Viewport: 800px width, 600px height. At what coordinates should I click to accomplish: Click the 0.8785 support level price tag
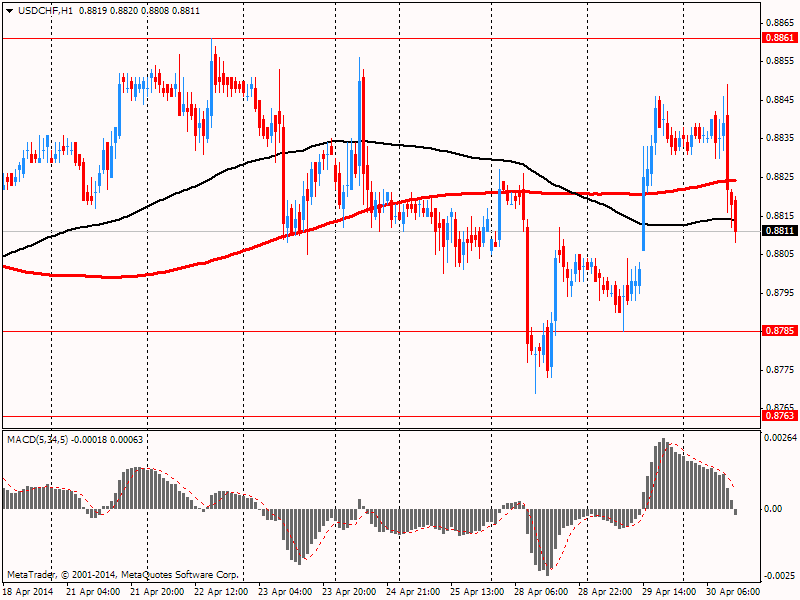[x=779, y=331]
